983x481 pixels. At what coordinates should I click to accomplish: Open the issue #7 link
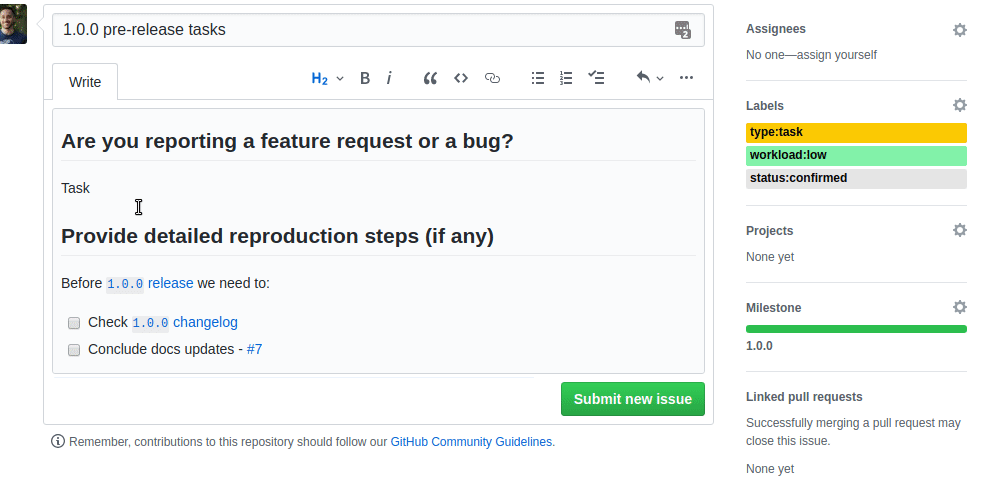point(255,349)
